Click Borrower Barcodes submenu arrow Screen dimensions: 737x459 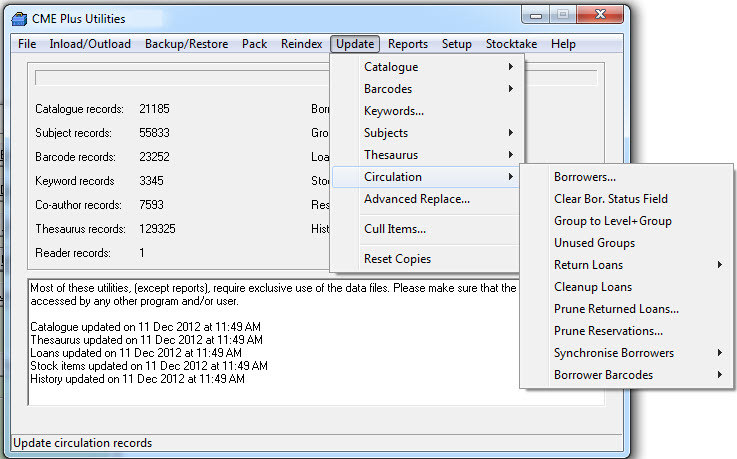coord(720,374)
